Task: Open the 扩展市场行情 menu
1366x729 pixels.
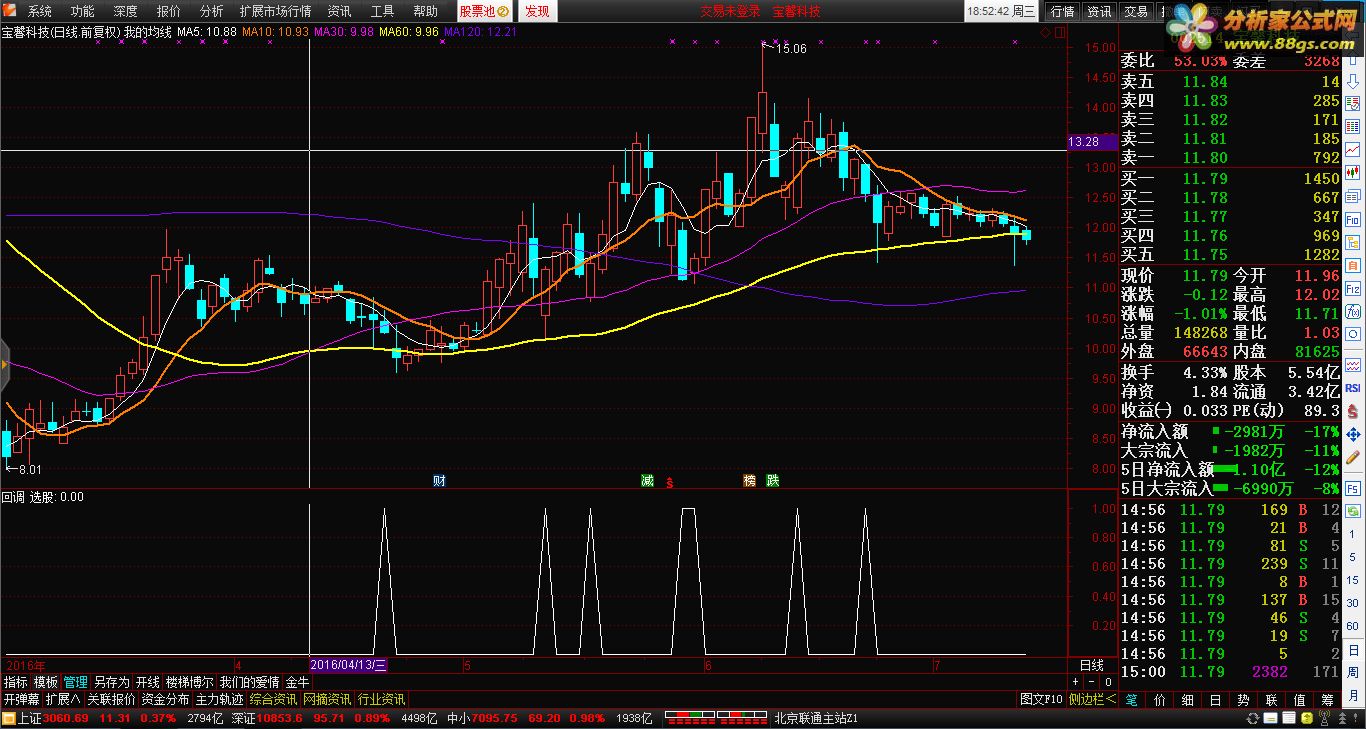Action: pos(275,11)
